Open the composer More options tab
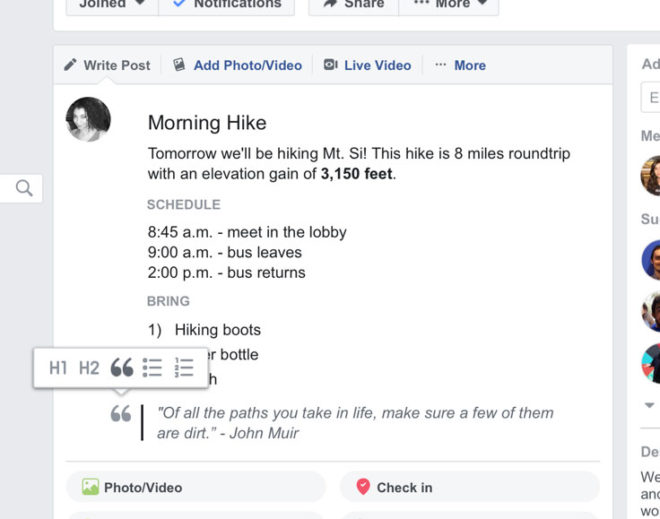 click(x=460, y=65)
